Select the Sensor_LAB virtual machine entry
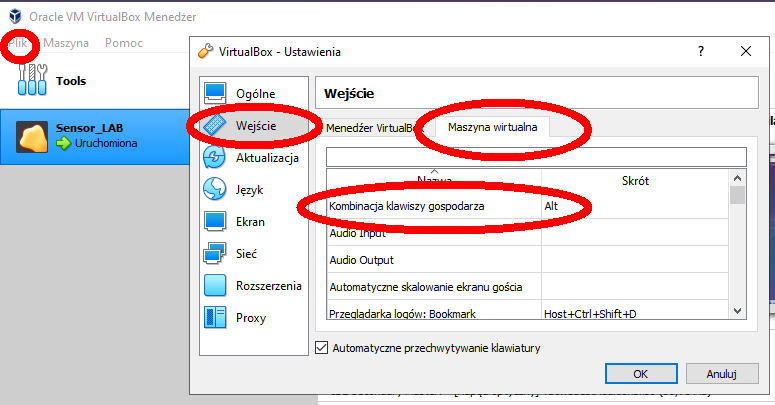Image resolution: width=775 pixels, height=405 pixels. pos(95,137)
